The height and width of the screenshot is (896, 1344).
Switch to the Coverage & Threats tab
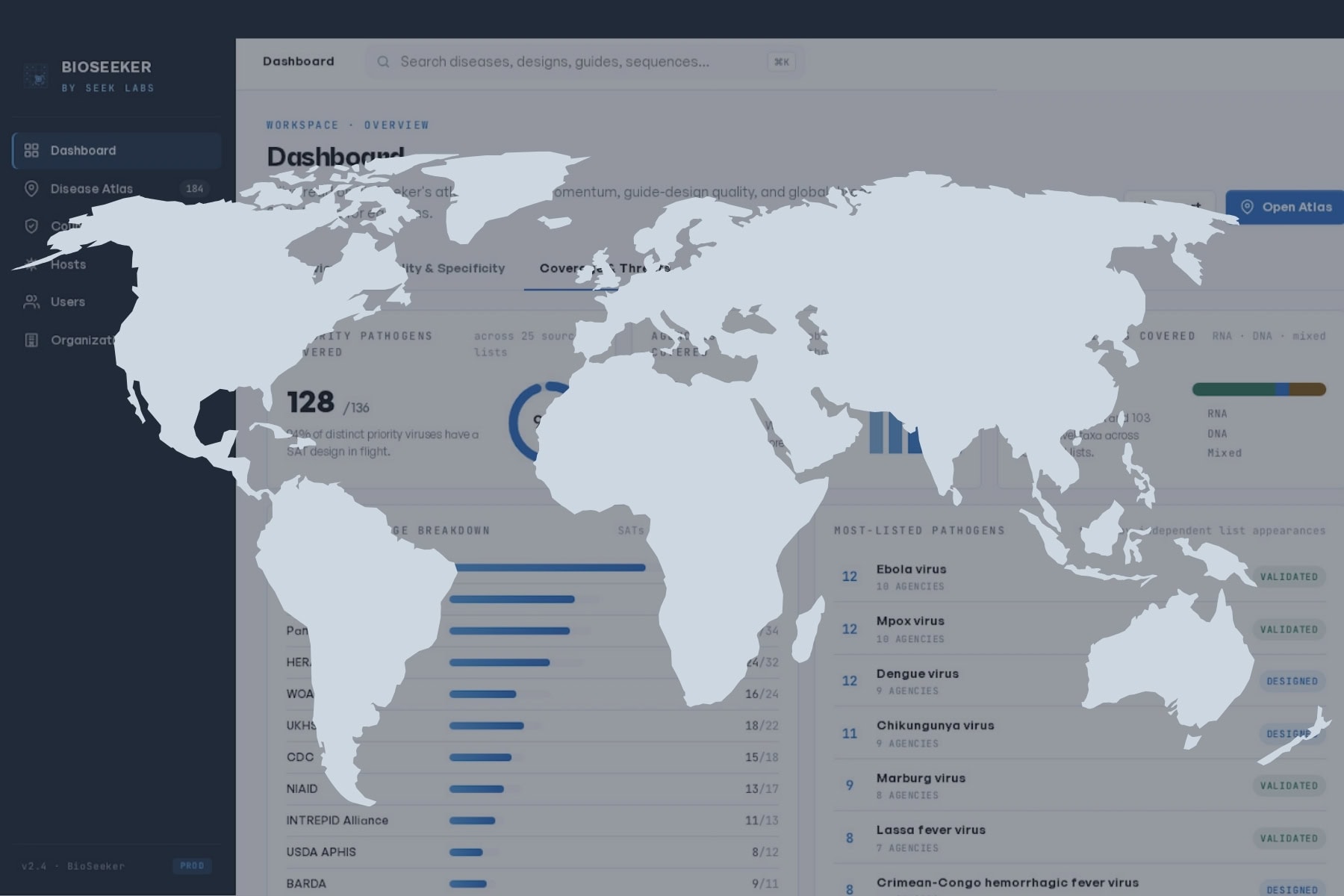click(604, 268)
